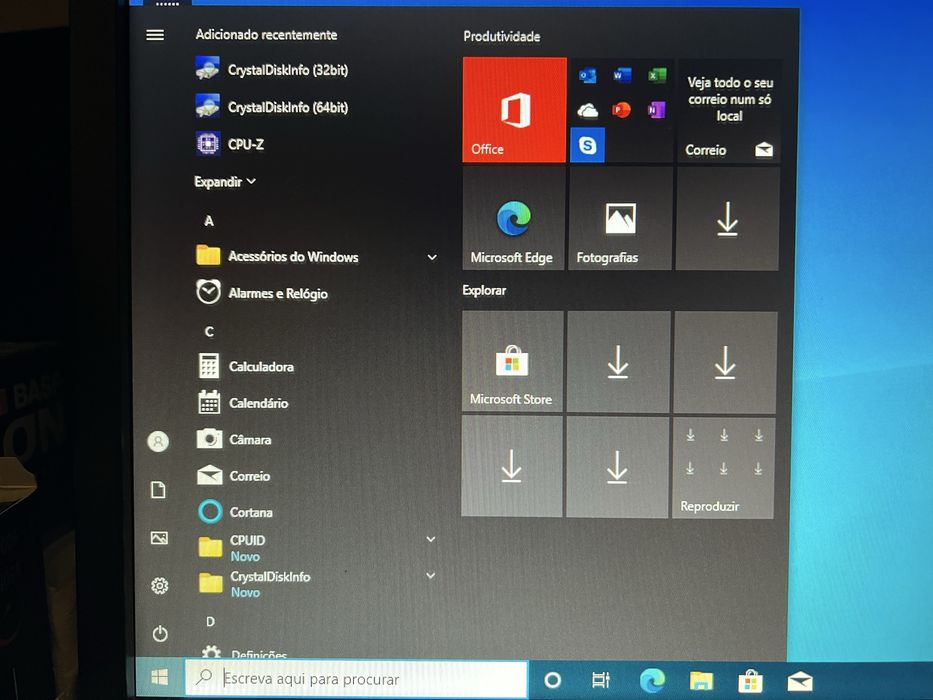Open OneDrive icon in Office apps tile
This screenshot has height=700, width=933.
point(587,110)
